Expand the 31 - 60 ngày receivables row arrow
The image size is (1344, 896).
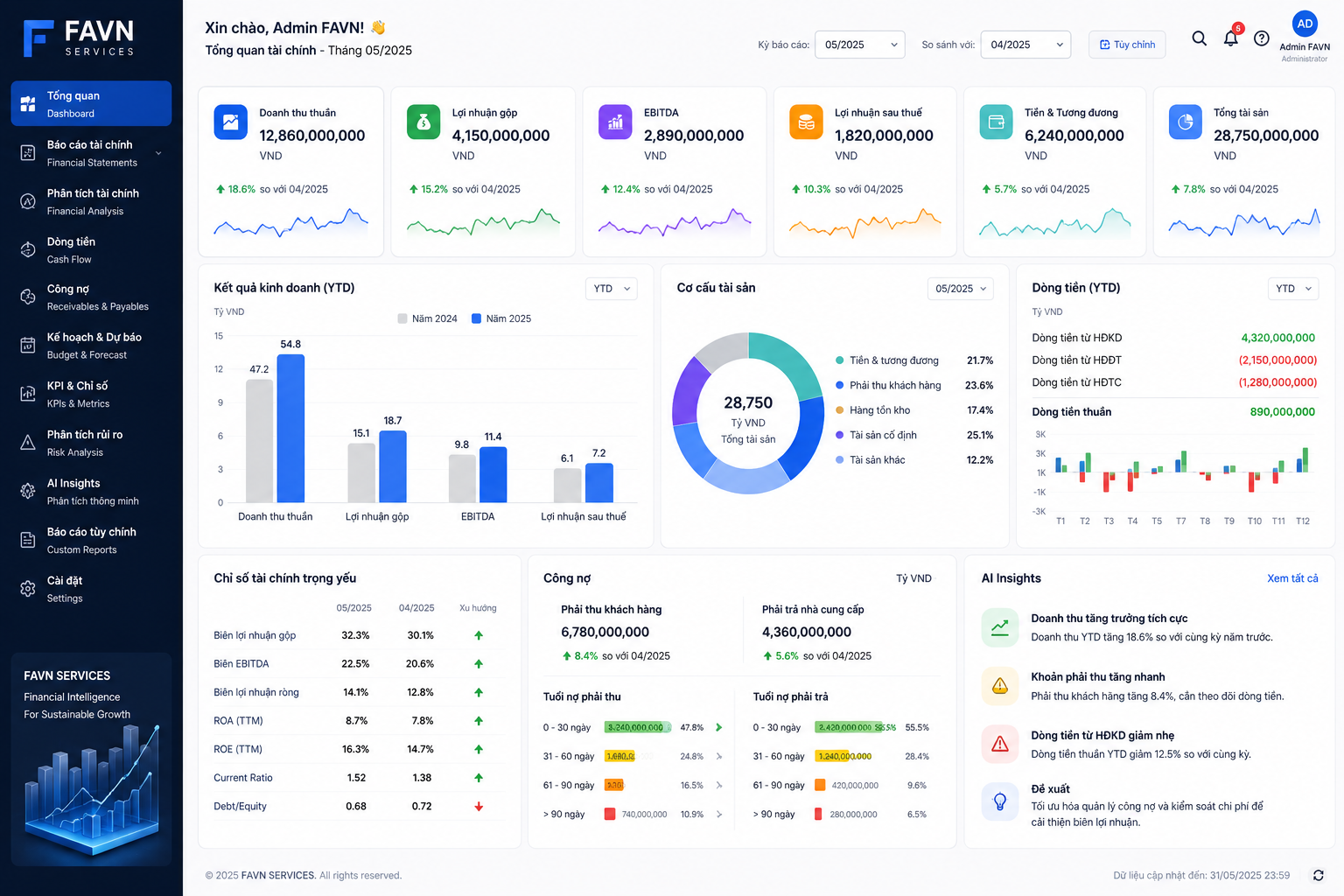719,756
